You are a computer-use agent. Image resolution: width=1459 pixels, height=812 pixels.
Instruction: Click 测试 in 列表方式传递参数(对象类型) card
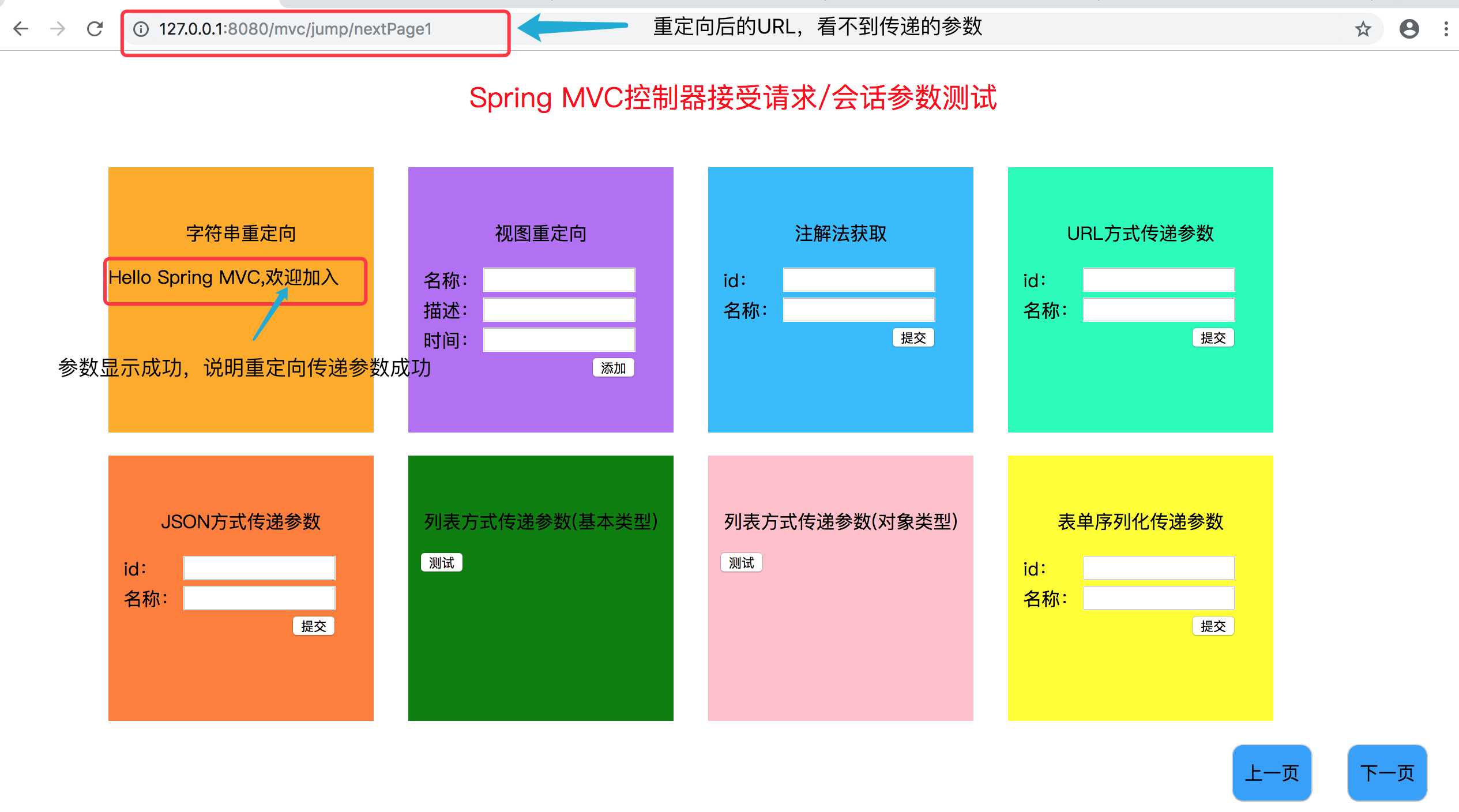pyautogui.click(x=741, y=563)
